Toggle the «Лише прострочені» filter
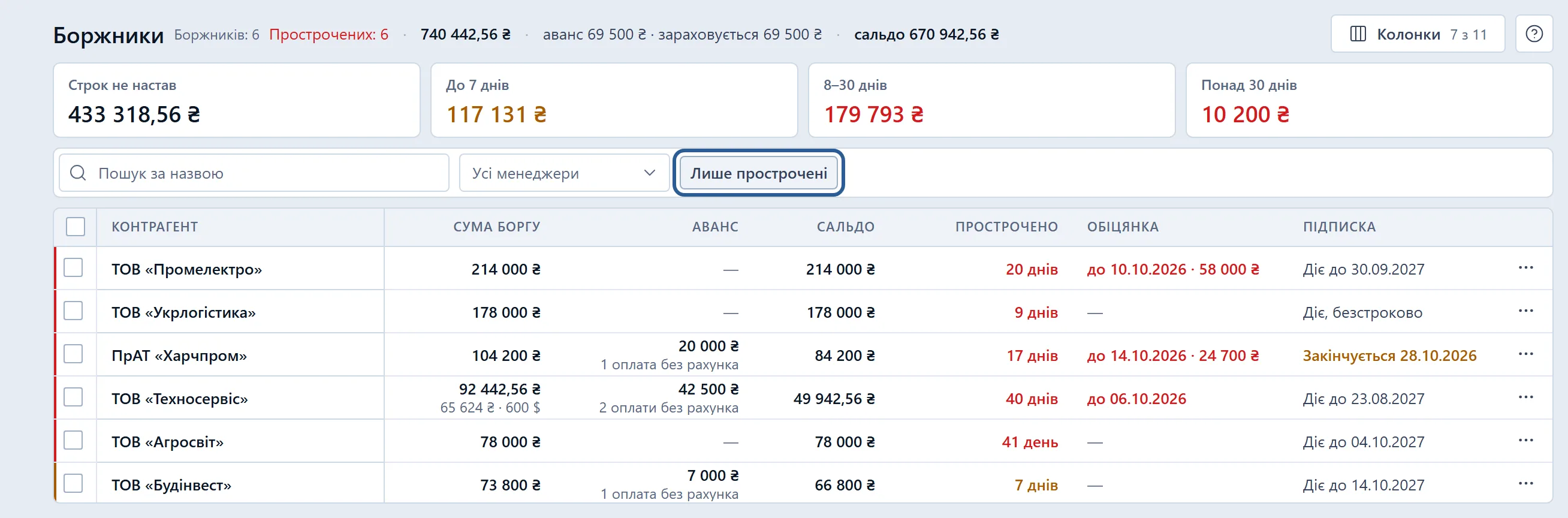 pyautogui.click(x=758, y=173)
